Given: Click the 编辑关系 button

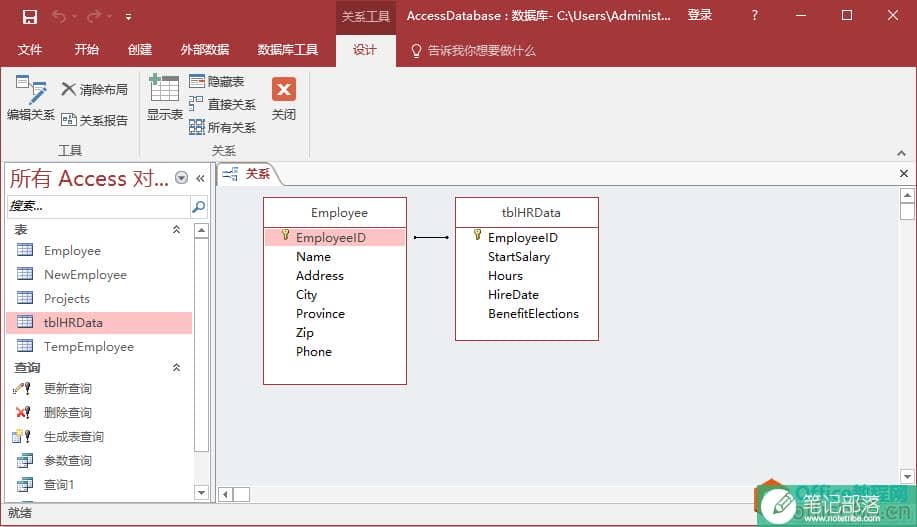Looking at the screenshot, I should (x=30, y=98).
